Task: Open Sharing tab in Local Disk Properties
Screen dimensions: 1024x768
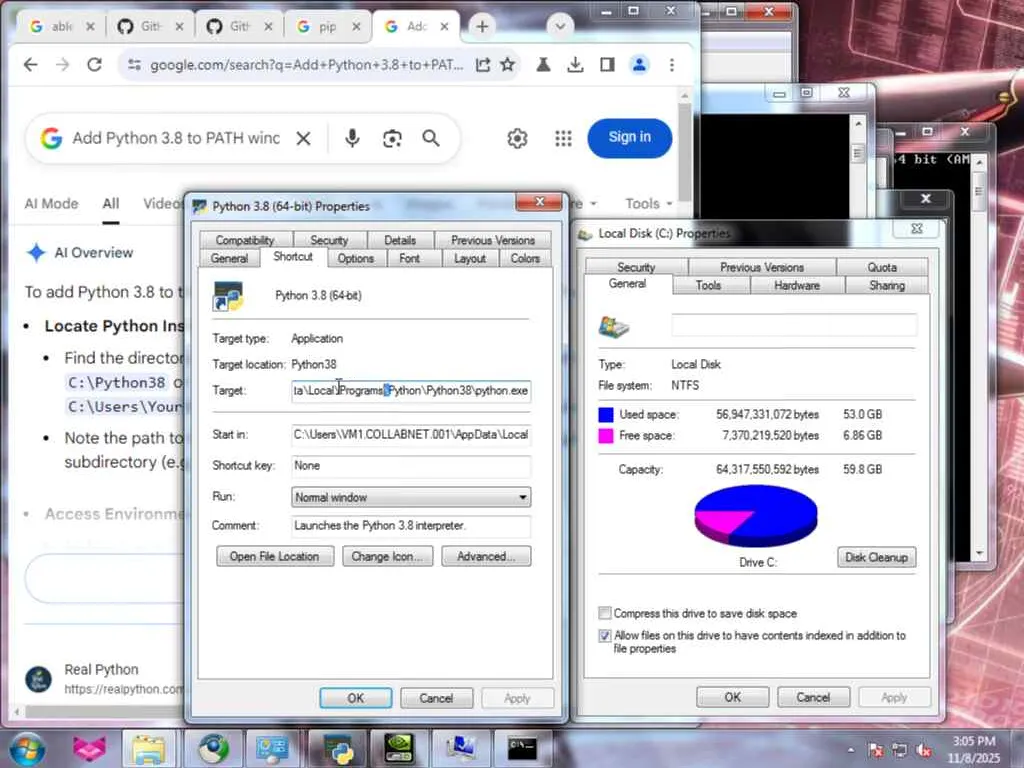Action: [887, 285]
